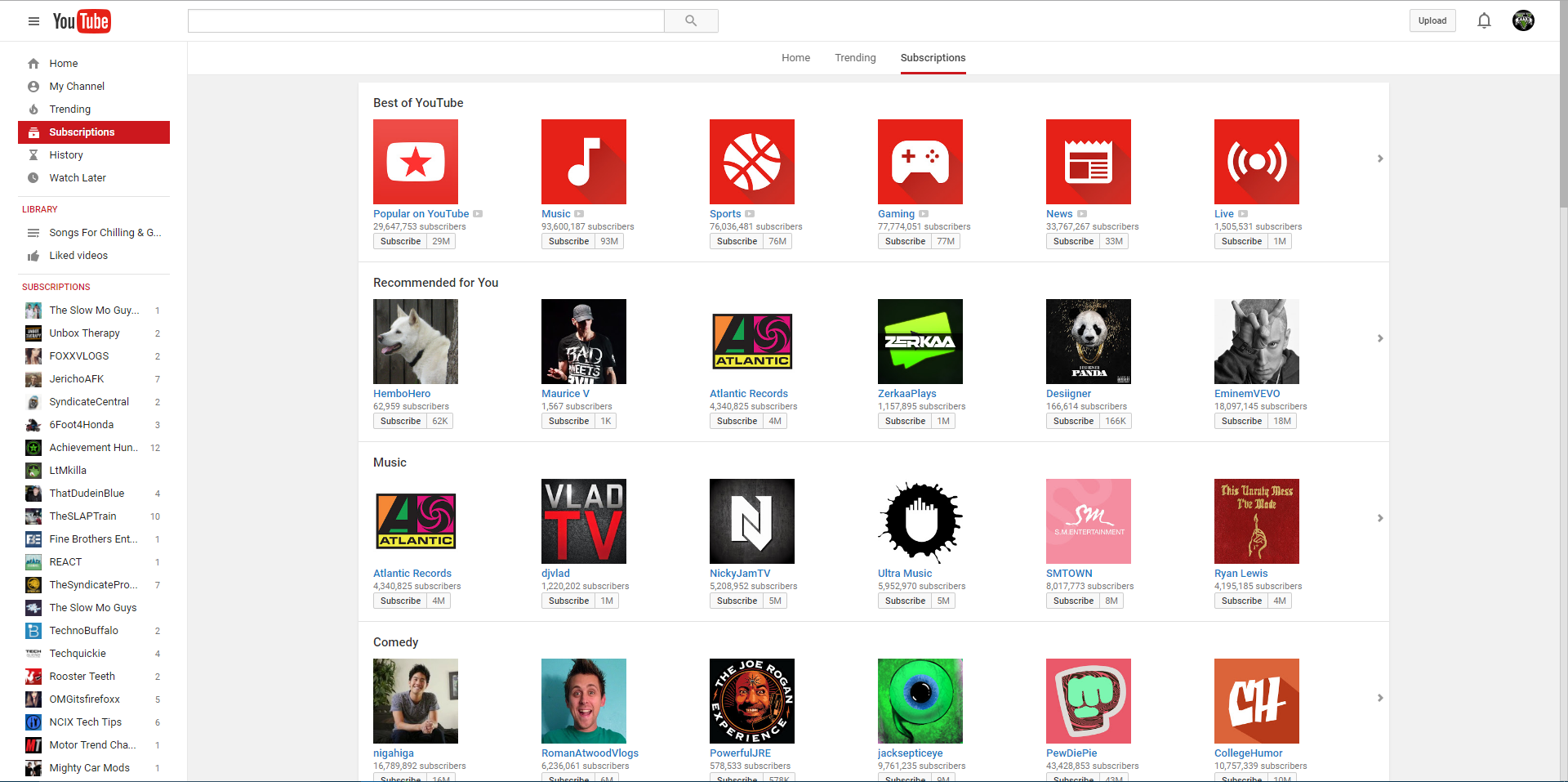This screenshot has width=1568, height=782.
Task: Open the Maurice V channel thumbnail
Action: pyautogui.click(x=584, y=342)
